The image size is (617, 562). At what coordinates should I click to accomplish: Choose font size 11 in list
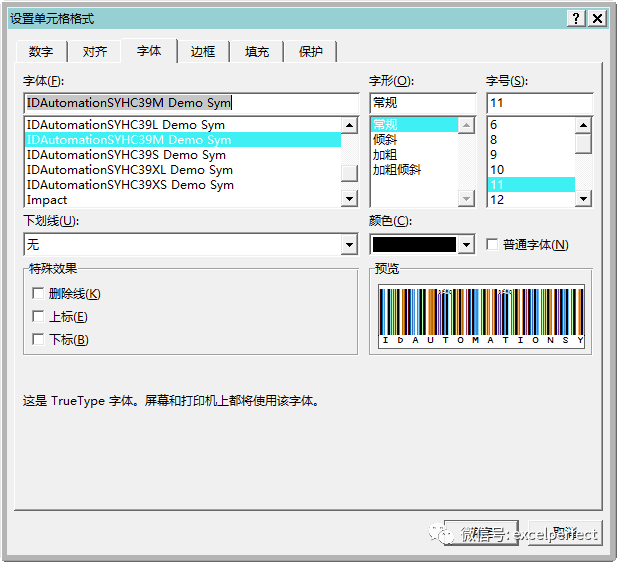pyautogui.click(x=531, y=185)
